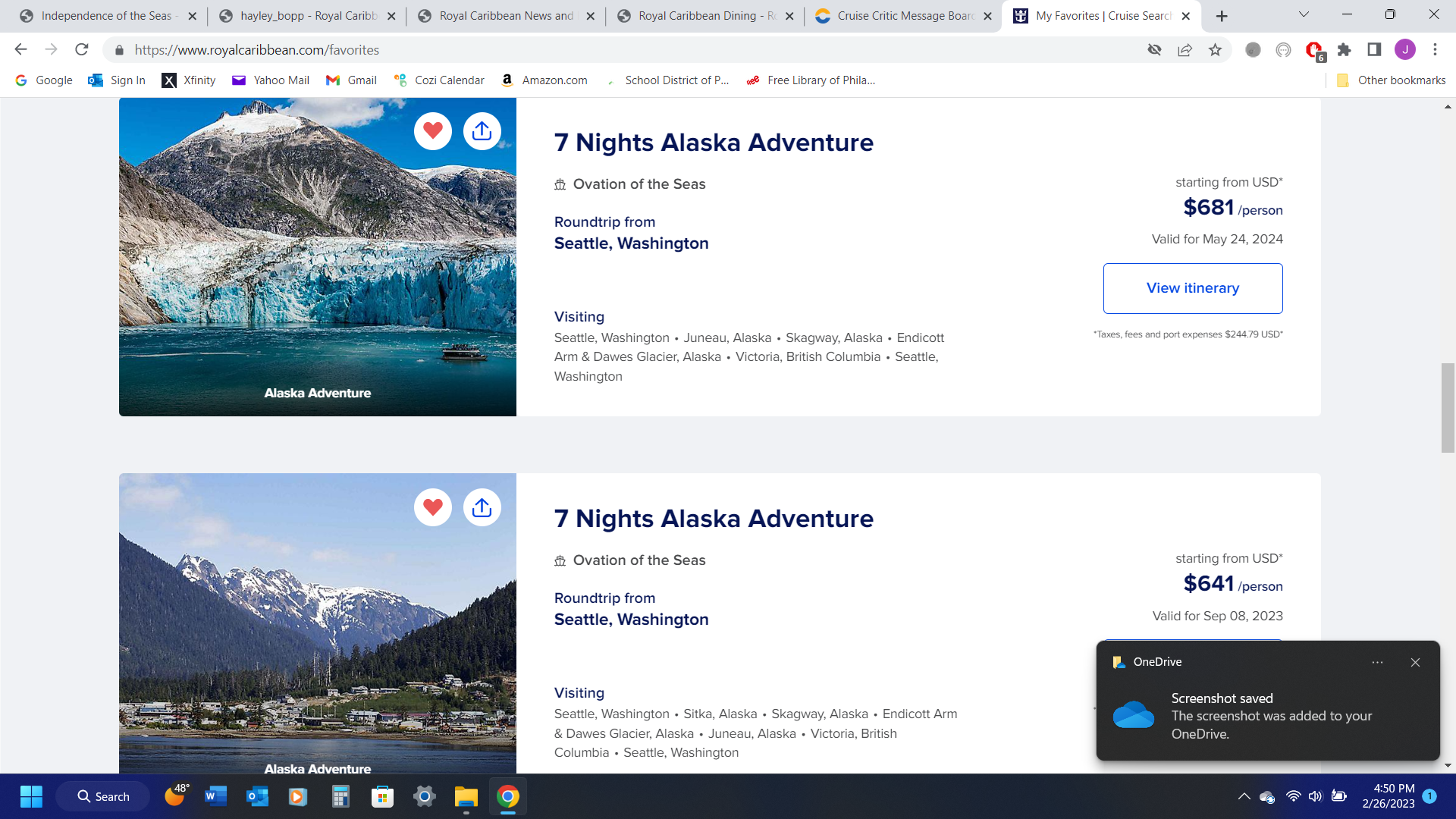Open View itinerary for the $681 cruise

pos(1193,288)
